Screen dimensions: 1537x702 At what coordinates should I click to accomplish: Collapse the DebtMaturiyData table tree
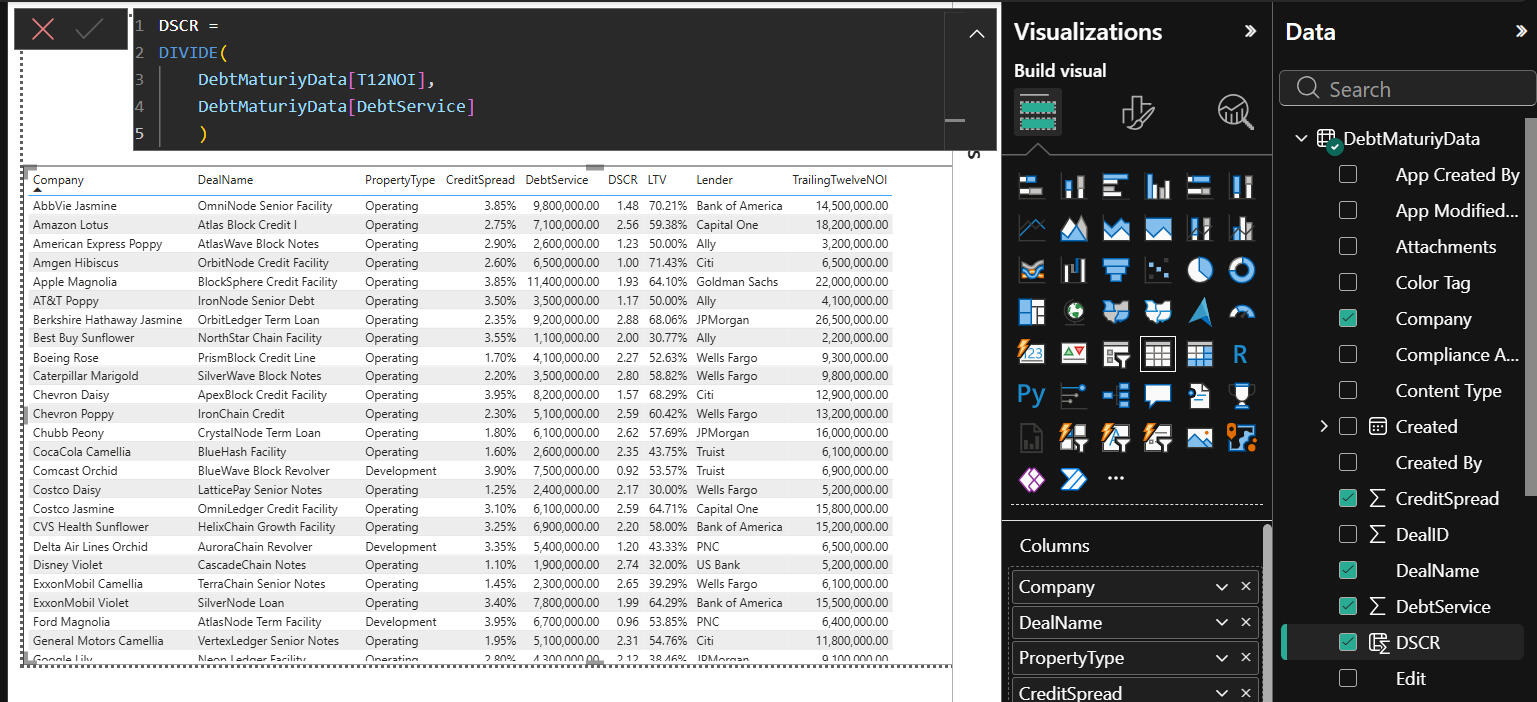pyautogui.click(x=1301, y=139)
